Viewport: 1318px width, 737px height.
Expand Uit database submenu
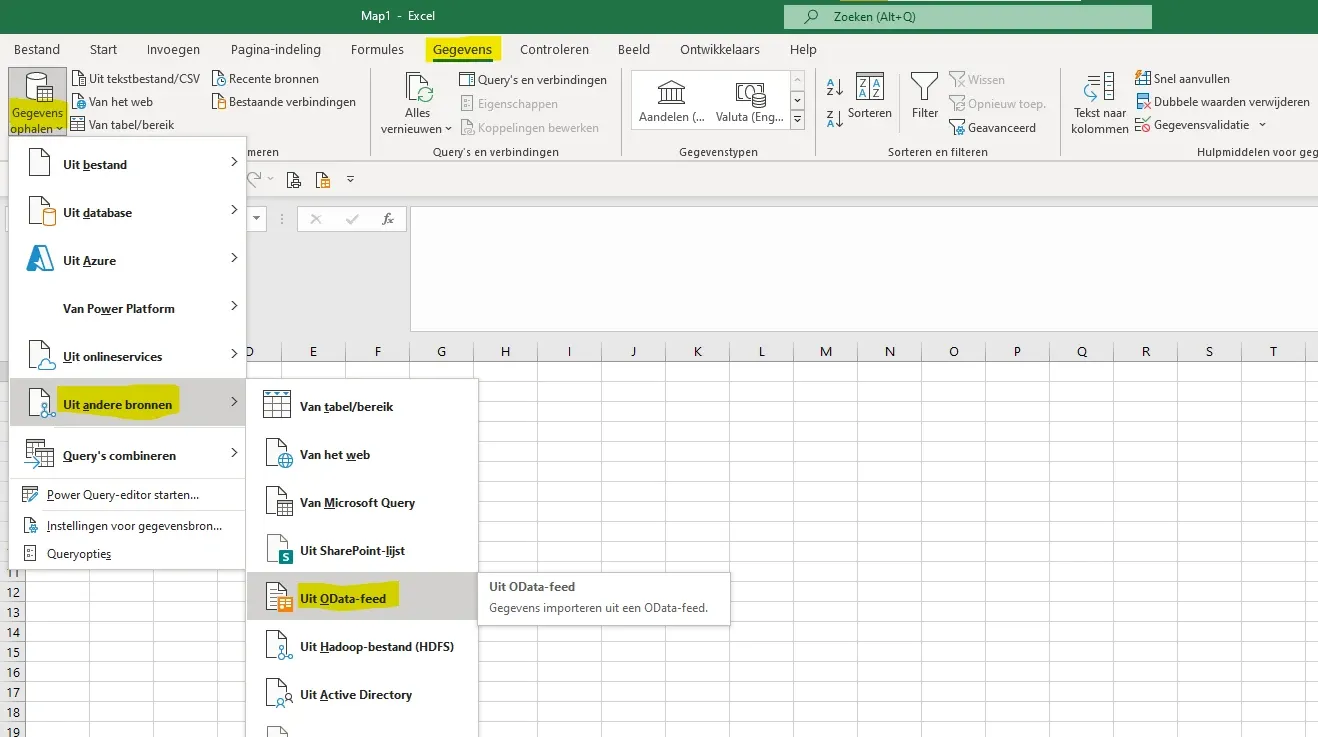tap(127, 212)
